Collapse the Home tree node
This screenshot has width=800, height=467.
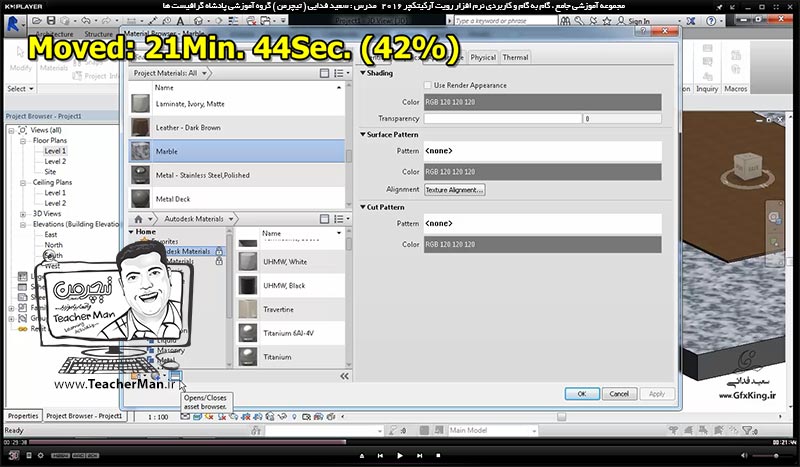coord(132,232)
